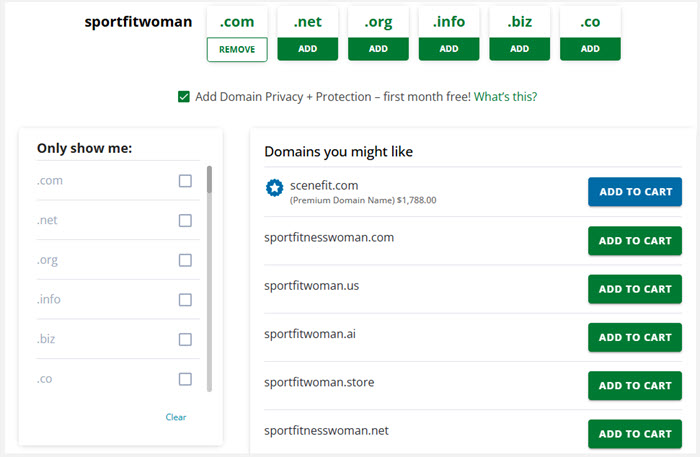Add the .info extension to cart
The image size is (700, 457).
[449, 48]
